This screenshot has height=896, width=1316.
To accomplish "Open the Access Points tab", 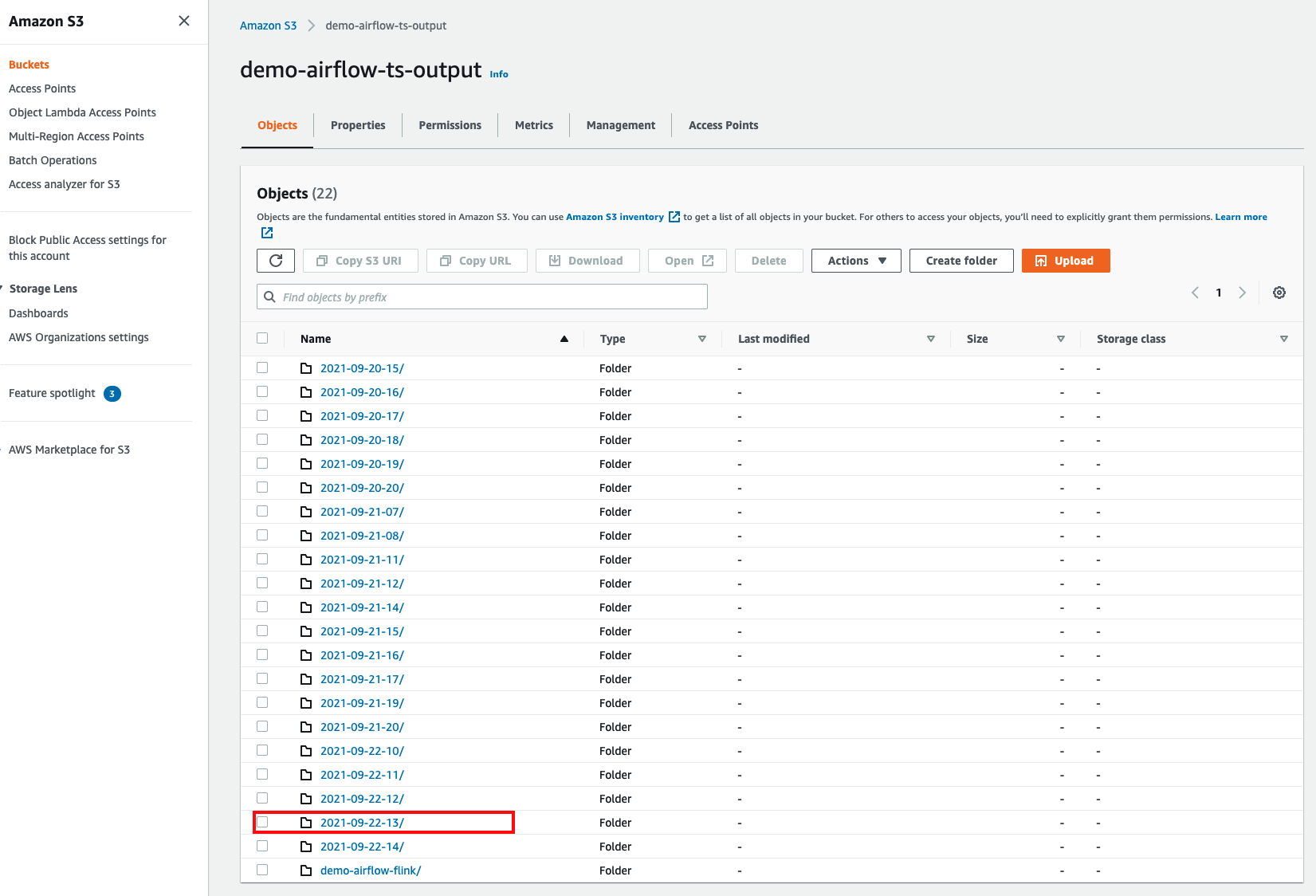I will [x=724, y=125].
